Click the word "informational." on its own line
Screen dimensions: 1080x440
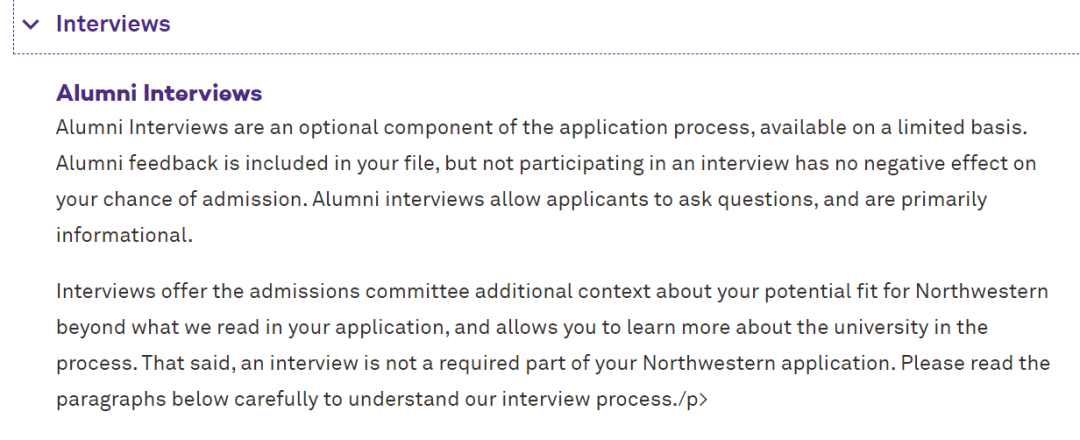tap(124, 235)
